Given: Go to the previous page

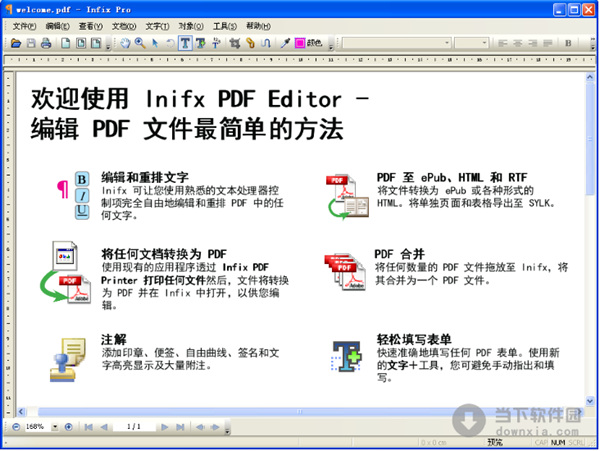Looking at the screenshot, I should point(104,427).
